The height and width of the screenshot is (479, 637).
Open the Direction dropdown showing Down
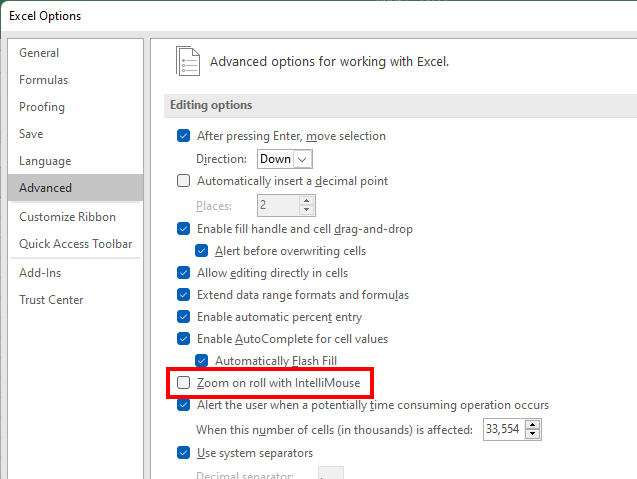tap(285, 159)
